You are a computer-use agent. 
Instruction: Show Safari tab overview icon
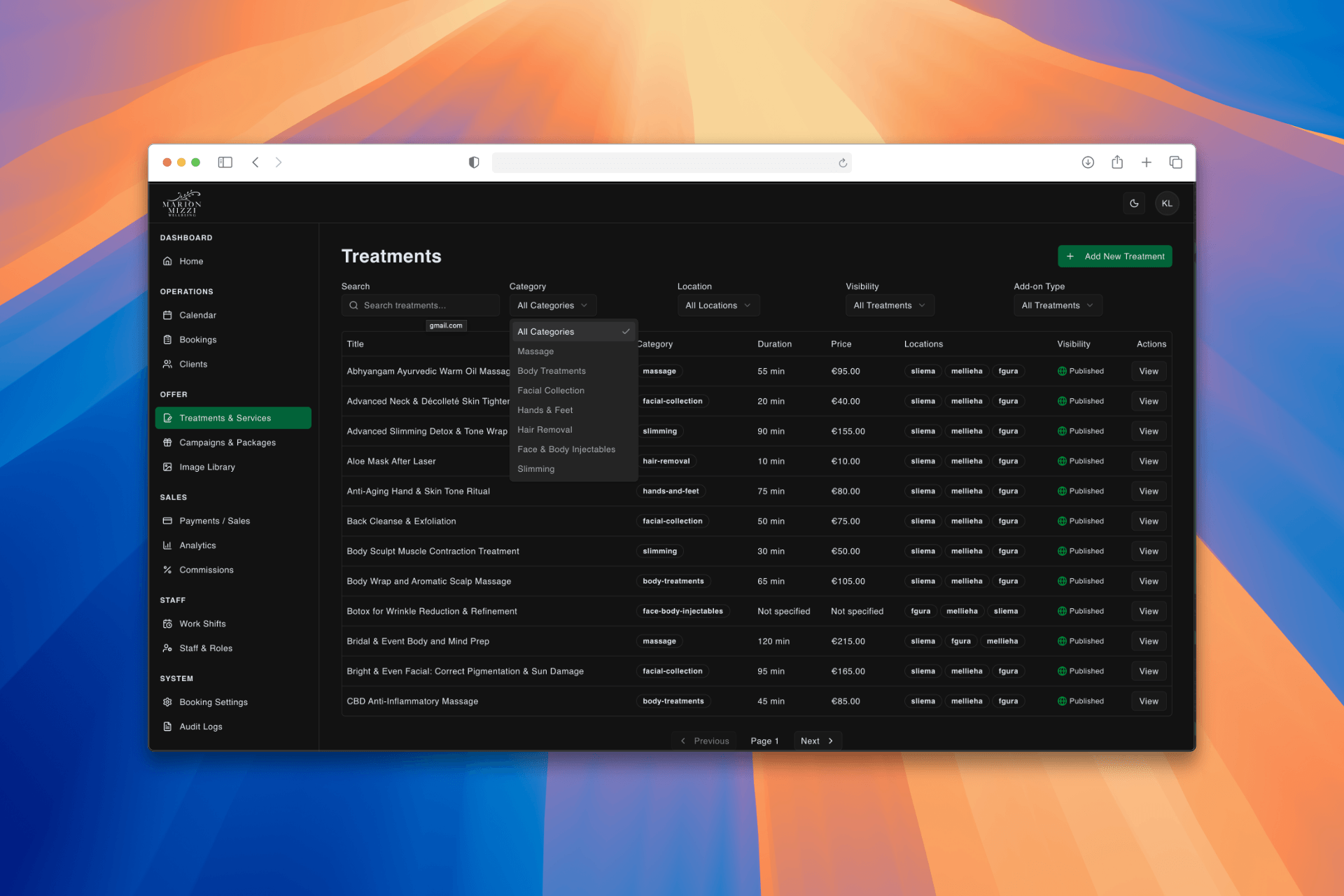point(1176,162)
